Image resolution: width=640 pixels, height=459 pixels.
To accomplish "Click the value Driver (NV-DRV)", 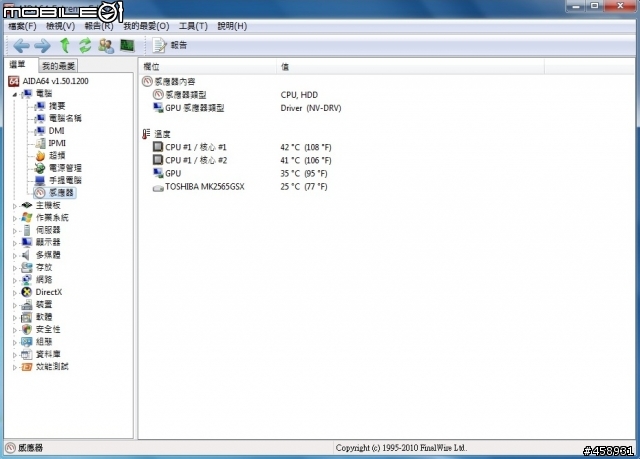I will (311, 108).
